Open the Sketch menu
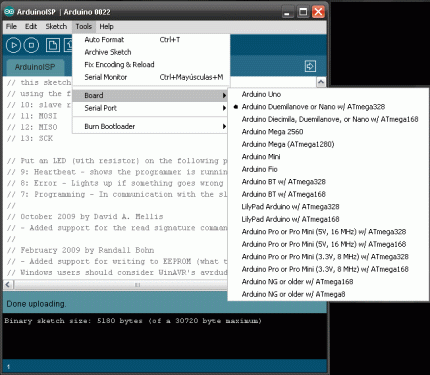 click(x=56, y=26)
